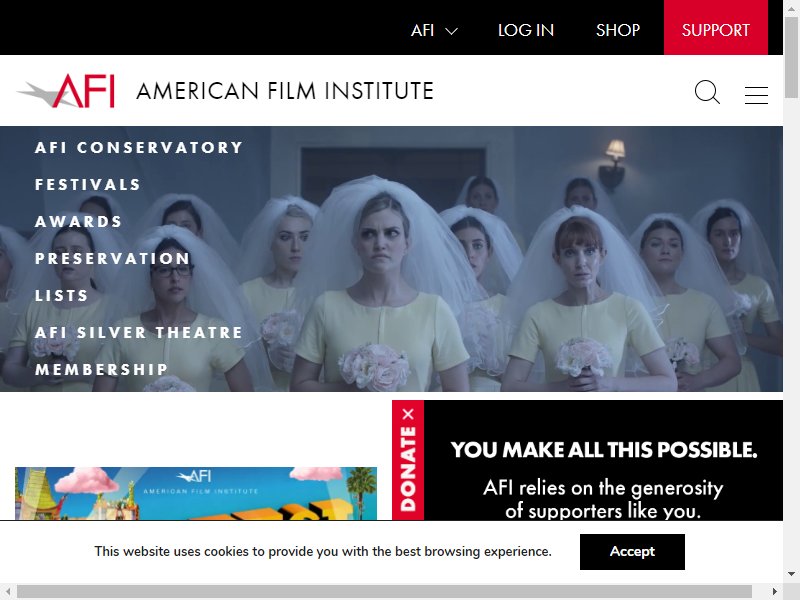Click the cookie notice message text
Viewport: 800px width, 600px height.
[323, 552]
